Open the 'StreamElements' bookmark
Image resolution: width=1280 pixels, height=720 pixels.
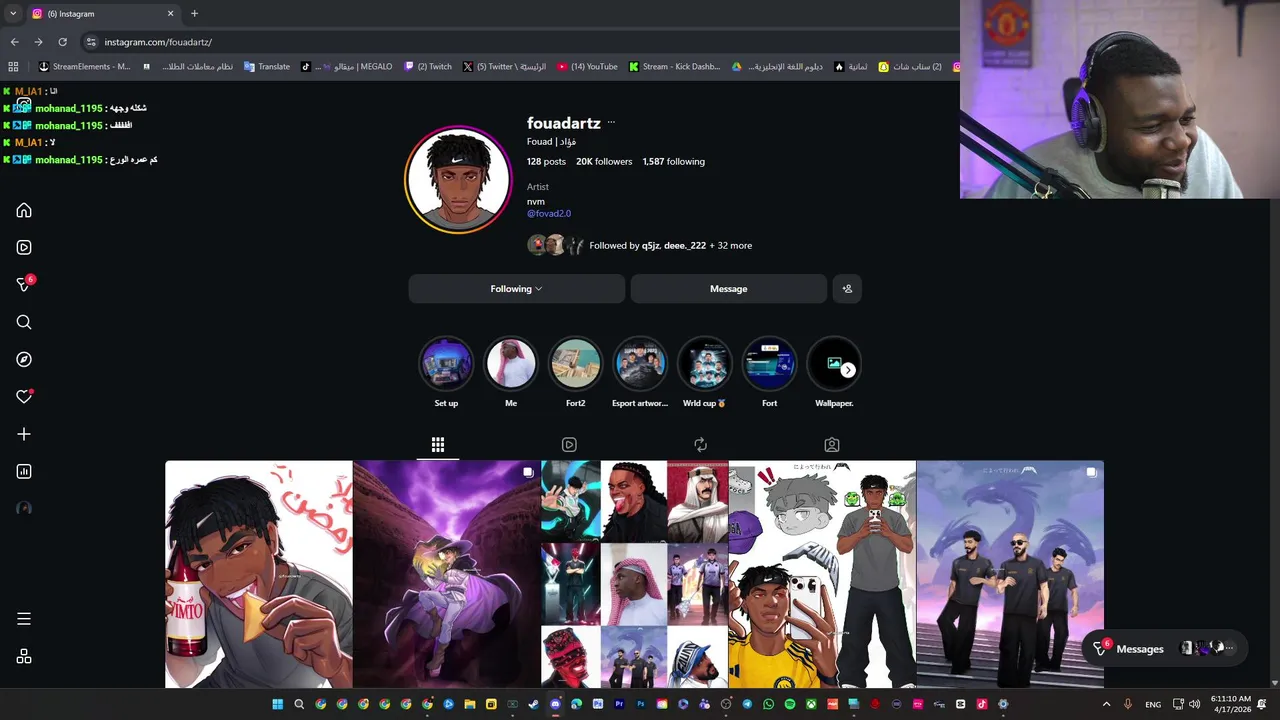pos(84,67)
